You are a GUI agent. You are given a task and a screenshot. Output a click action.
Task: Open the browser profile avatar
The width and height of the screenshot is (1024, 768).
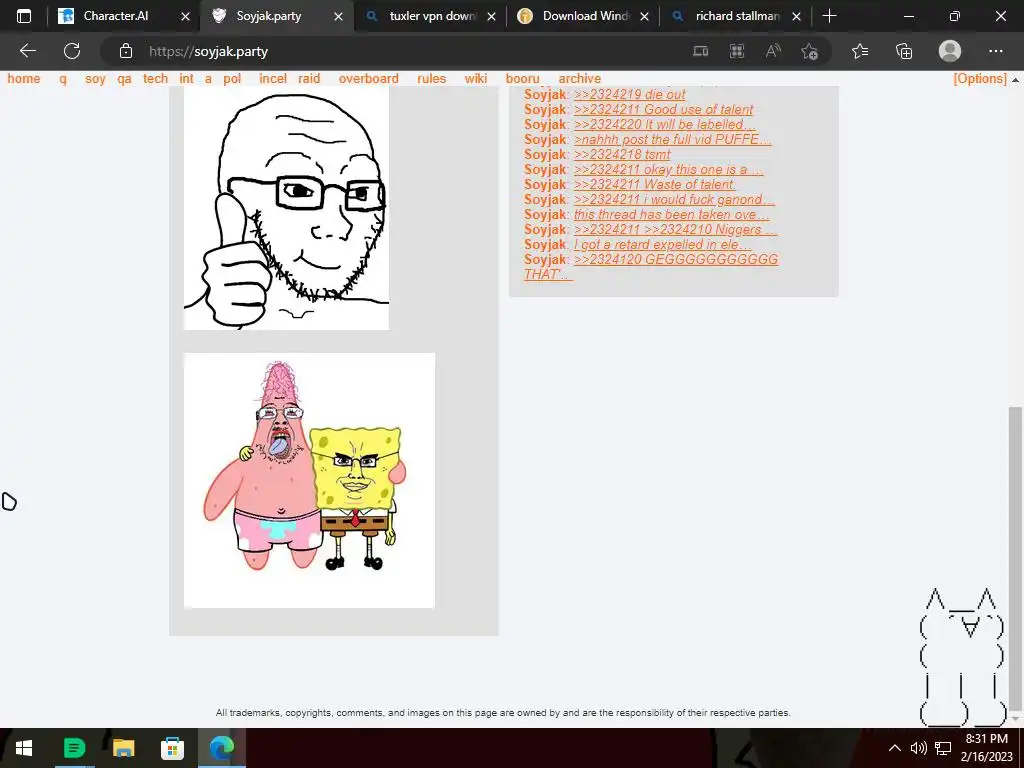tap(950, 51)
